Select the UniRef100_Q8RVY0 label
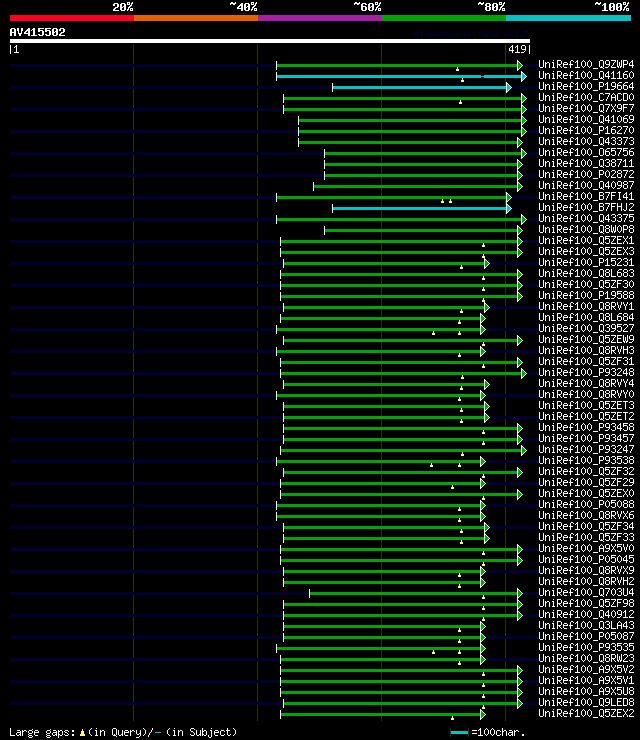The width and height of the screenshot is (640, 740). pyautogui.click(x=586, y=395)
